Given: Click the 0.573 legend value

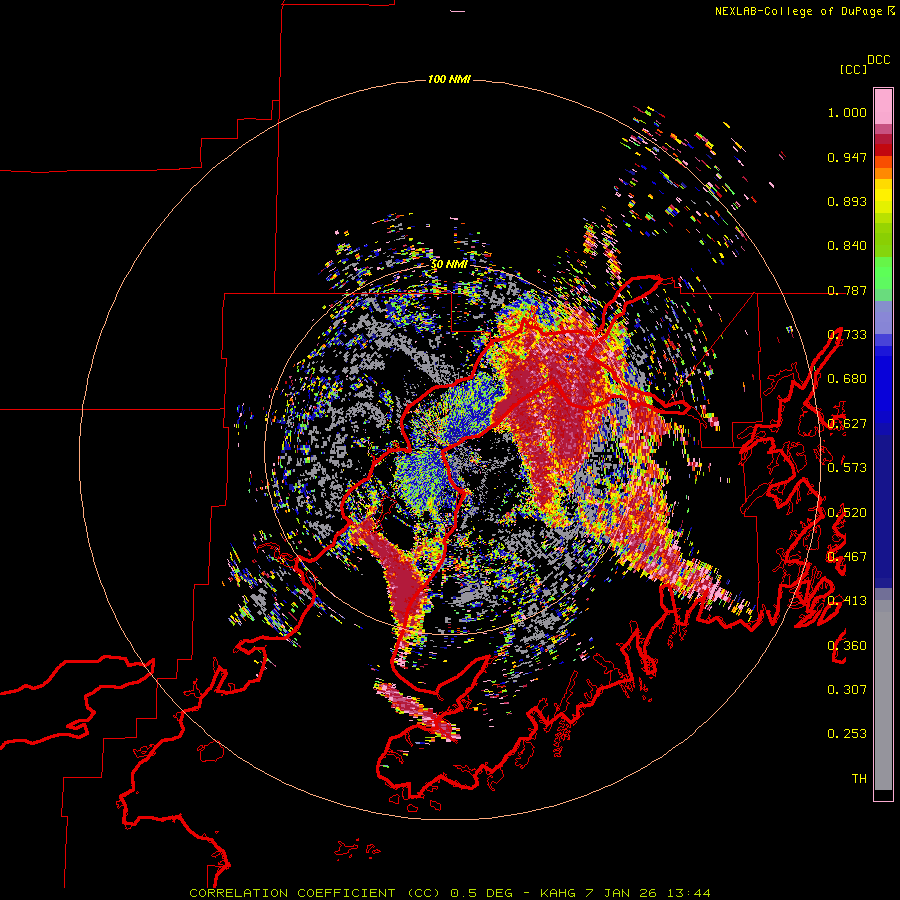Looking at the screenshot, I should click(847, 468).
